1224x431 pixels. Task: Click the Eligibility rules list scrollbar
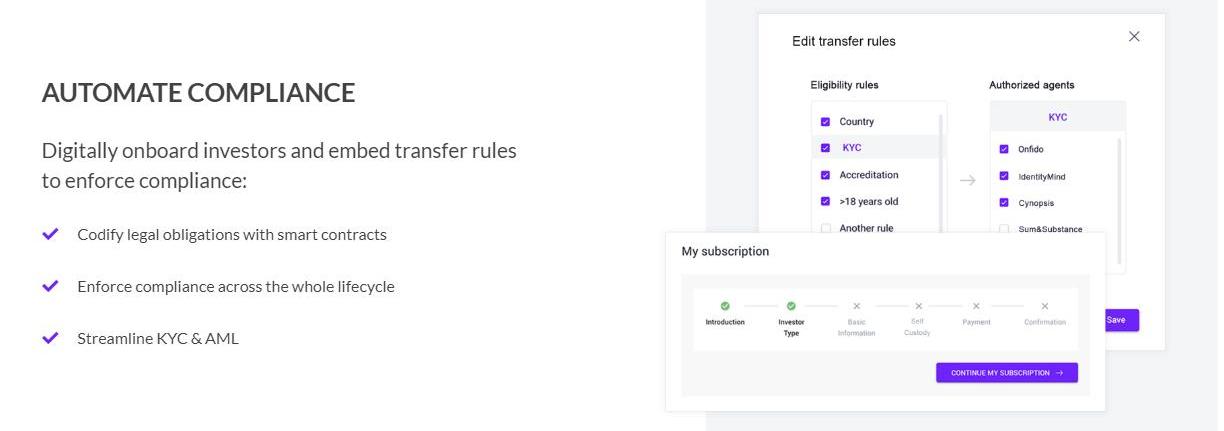click(941, 174)
